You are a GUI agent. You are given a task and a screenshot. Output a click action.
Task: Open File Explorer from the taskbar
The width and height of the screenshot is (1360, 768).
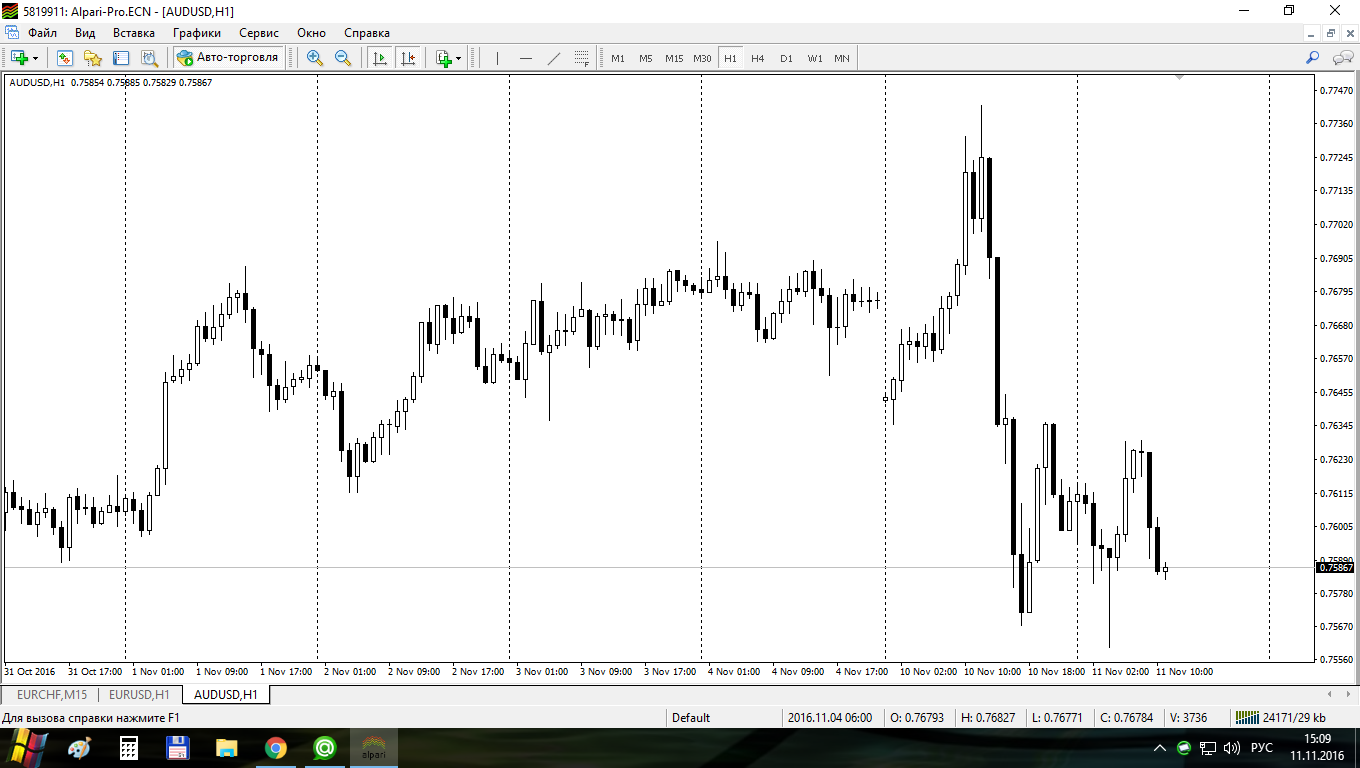point(227,747)
